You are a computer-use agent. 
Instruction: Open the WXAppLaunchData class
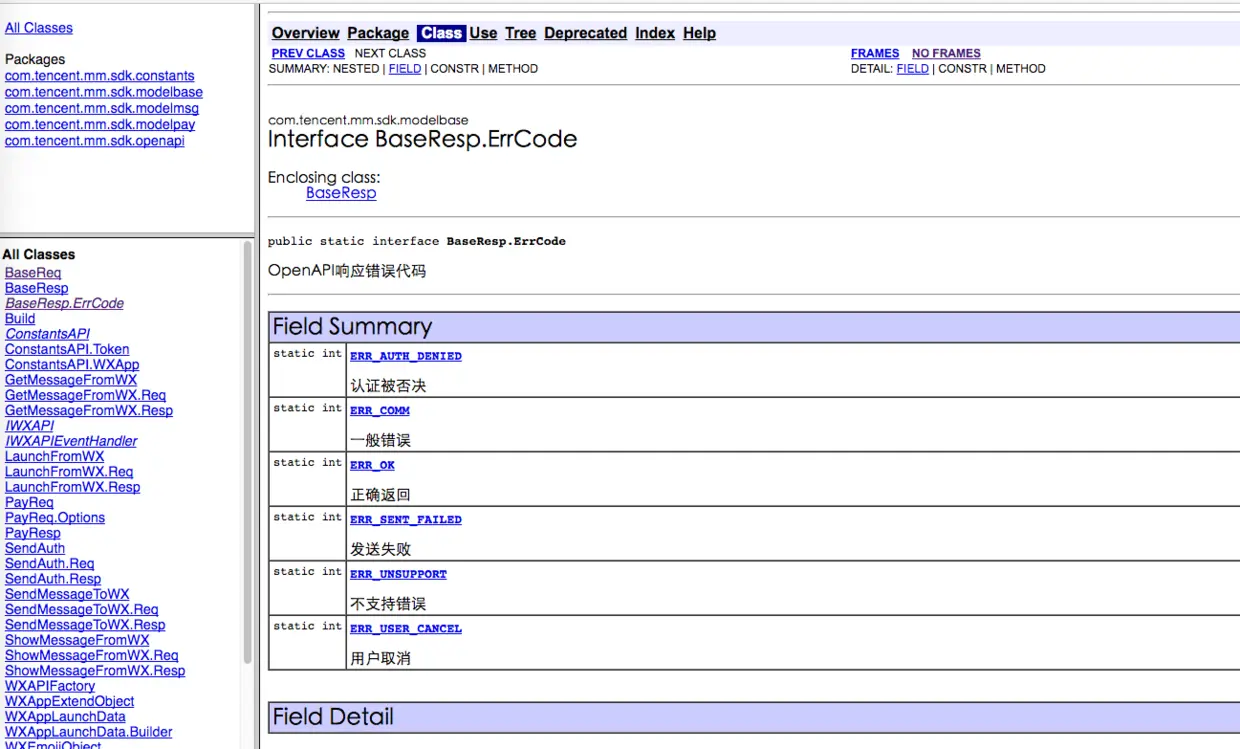coord(65,717)
